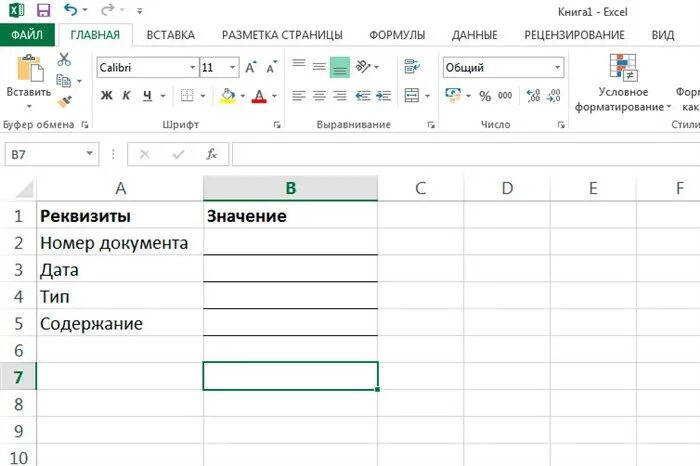Image resolution: width=700 pixels, height=466 pixels.
Task: Expand underline style dropdown arrow
Action: (x=163, y=96)
